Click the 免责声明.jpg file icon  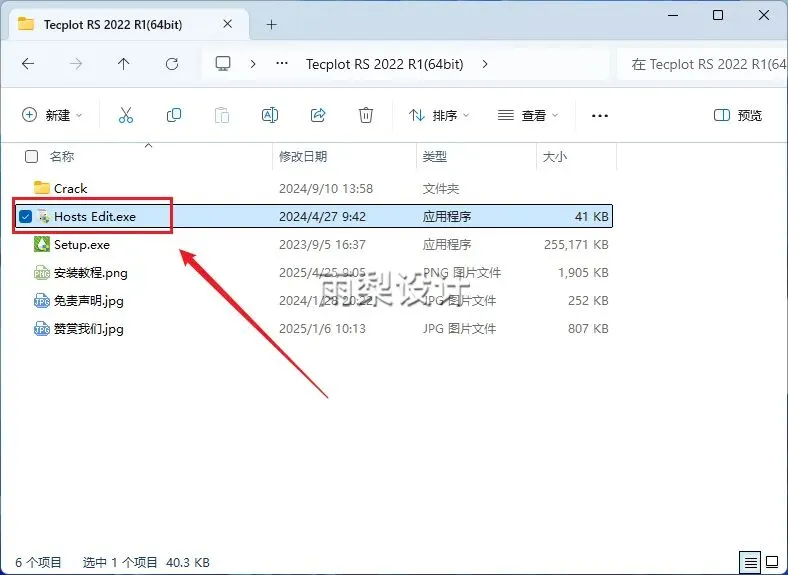point(41,301)
